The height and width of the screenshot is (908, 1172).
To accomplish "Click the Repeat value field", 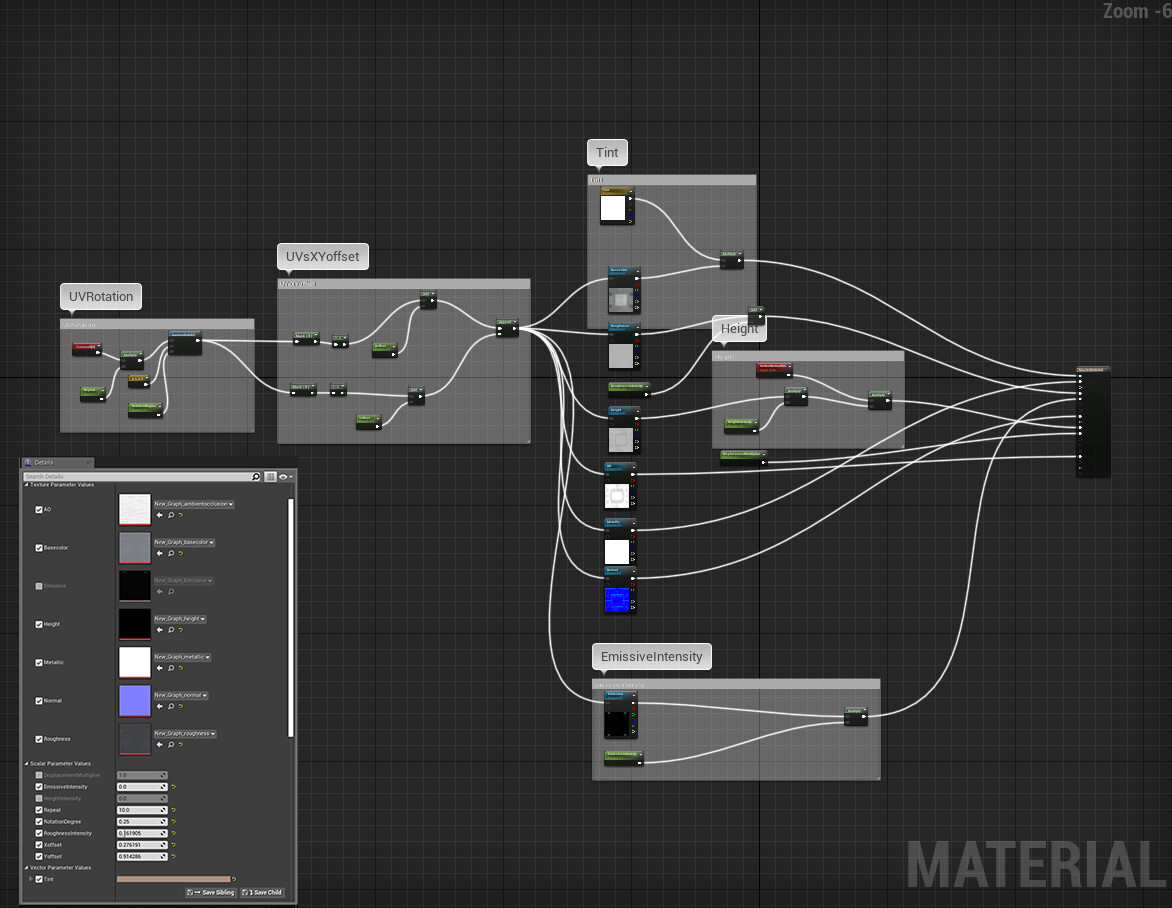I will pyautogui.click(x=142, y=809).
